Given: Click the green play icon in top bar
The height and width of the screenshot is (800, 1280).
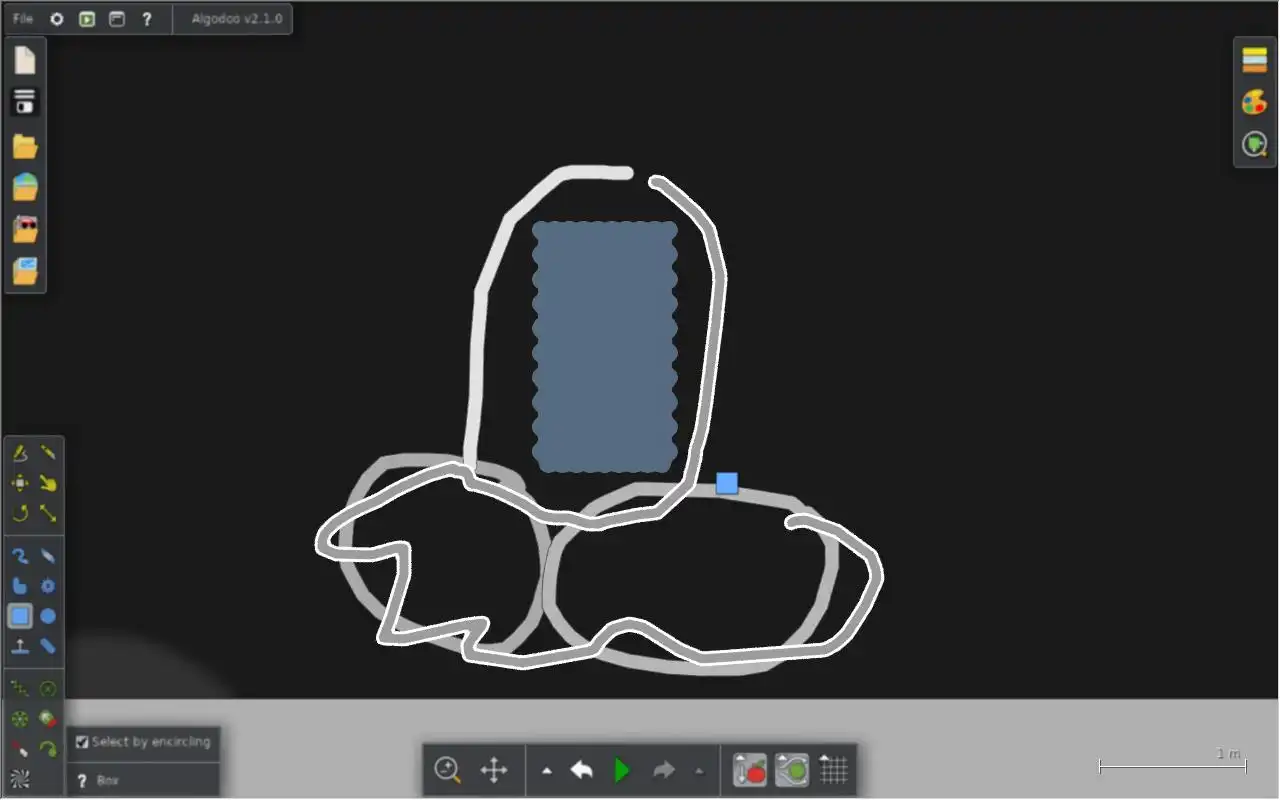Looking at the screenshot, I should pos(87,19).
